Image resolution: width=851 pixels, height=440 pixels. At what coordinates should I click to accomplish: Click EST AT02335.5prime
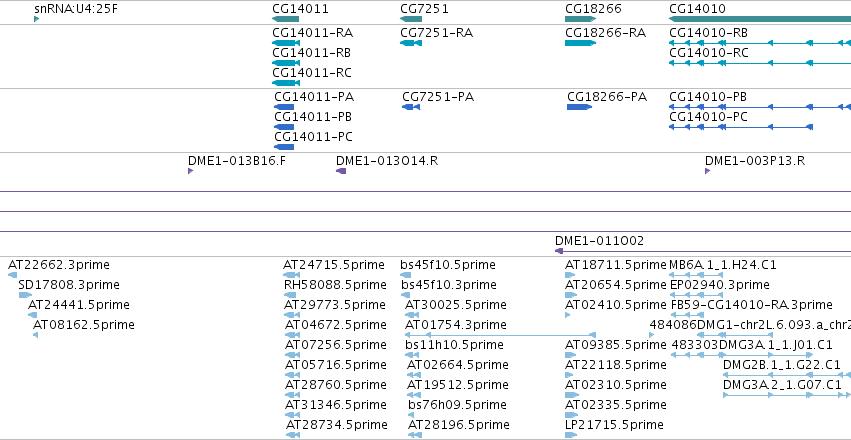615,405
